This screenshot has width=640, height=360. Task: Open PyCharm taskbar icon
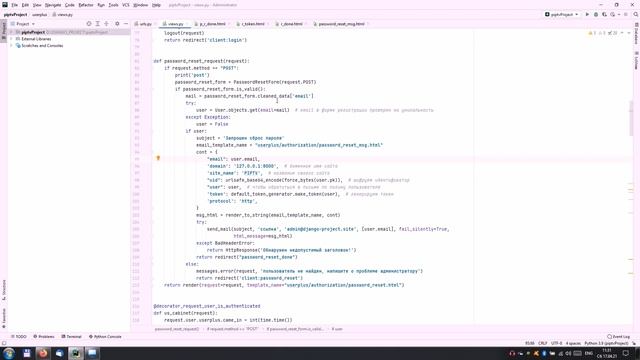(76, 353)
